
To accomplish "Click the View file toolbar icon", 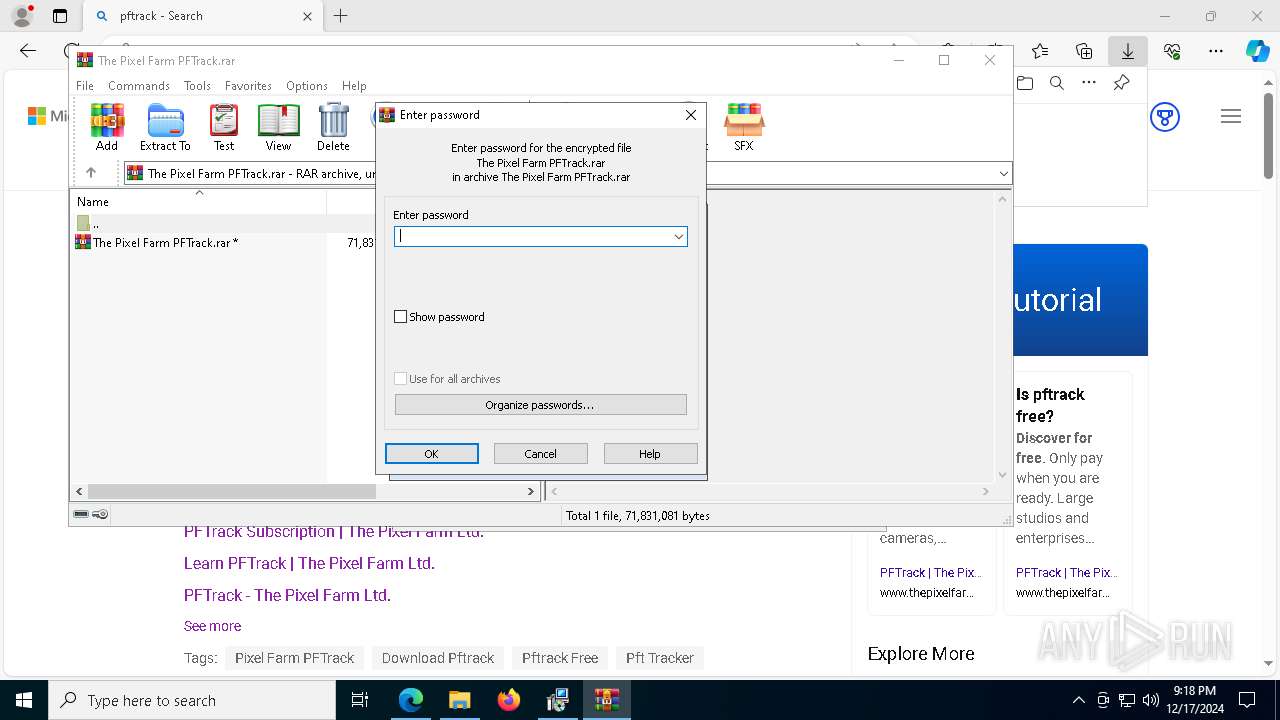I will tap(278, 127).
